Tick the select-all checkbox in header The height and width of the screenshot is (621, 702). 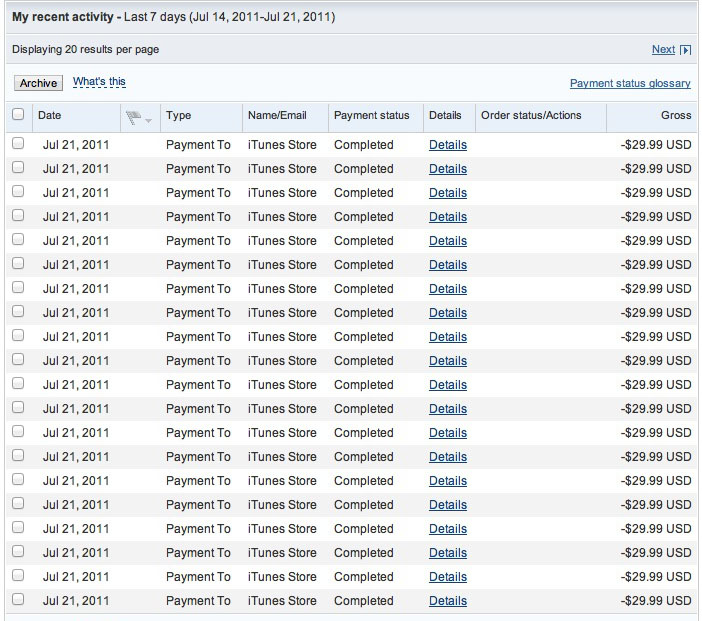click(18, 114)
